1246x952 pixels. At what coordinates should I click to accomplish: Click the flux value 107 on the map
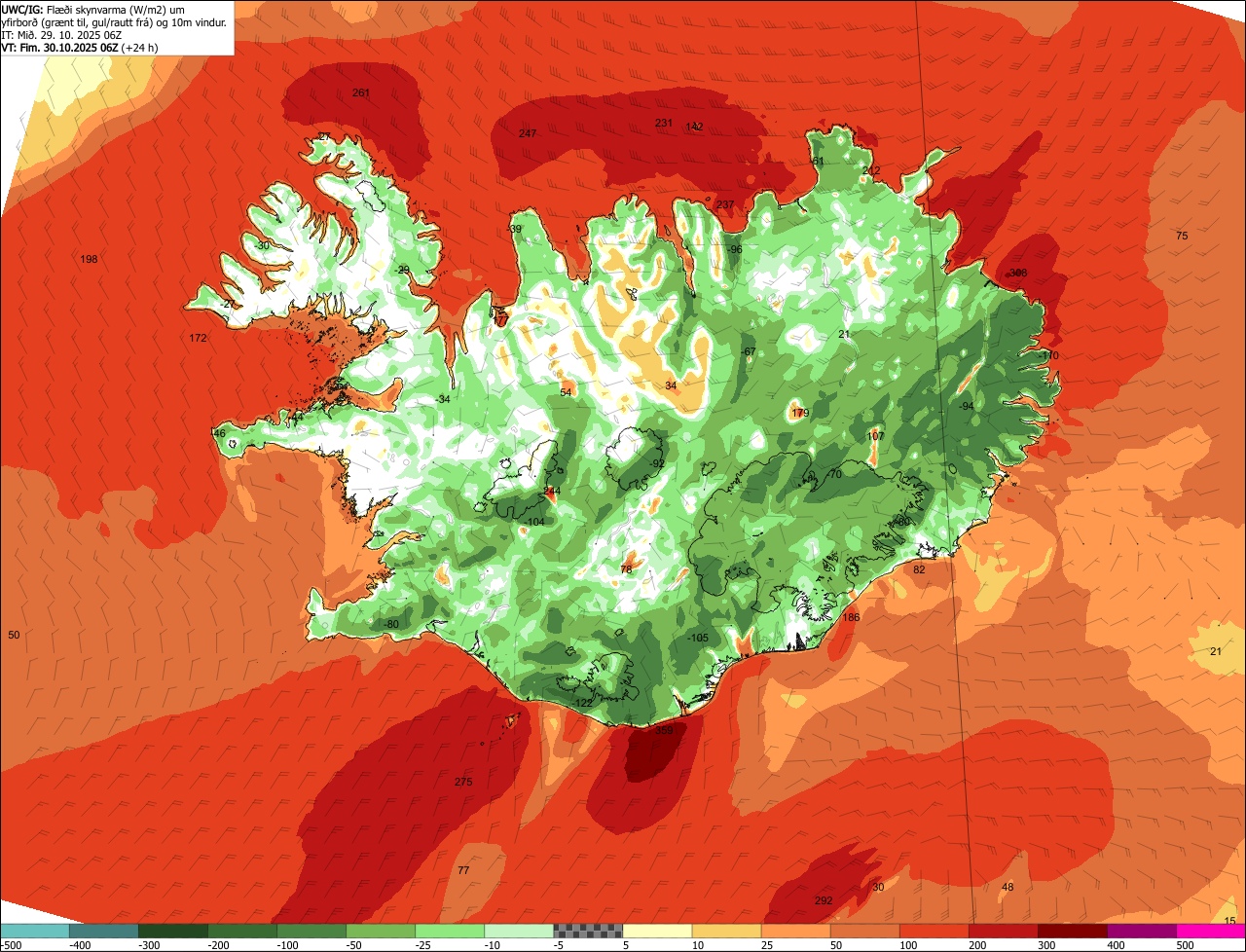[x=876, y=437]
